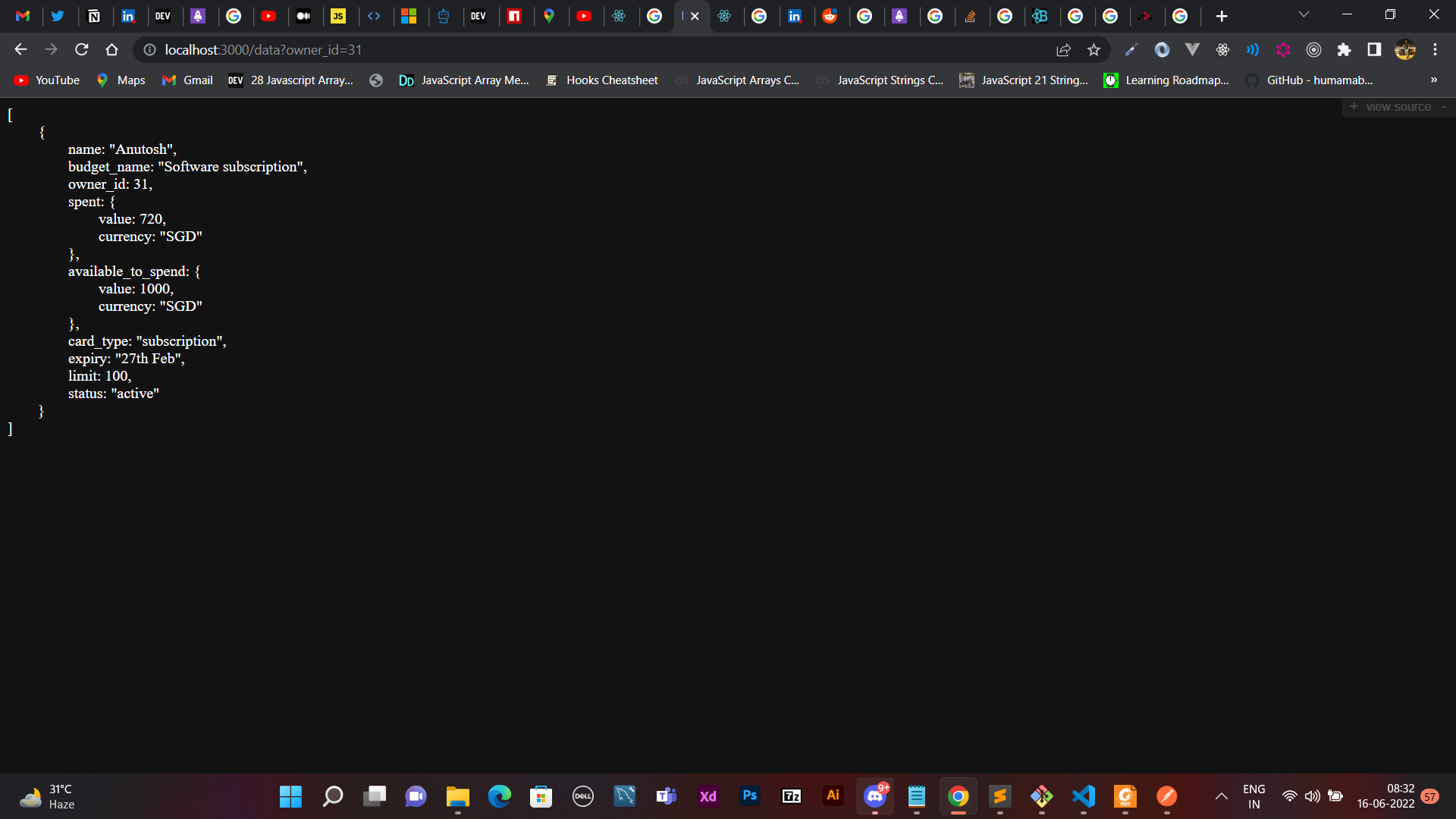Click inside the address bar
Viewport: 1456px width, 819px height.
point(531,50)
